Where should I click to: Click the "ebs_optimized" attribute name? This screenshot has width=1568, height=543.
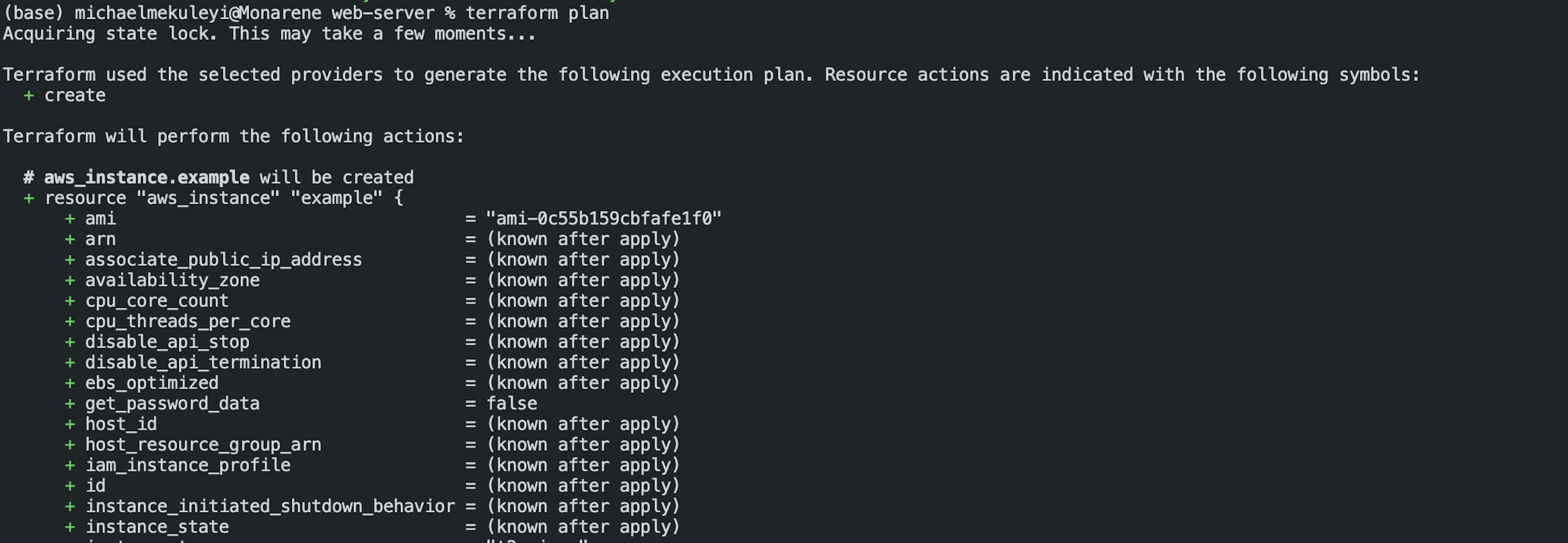[151, 383]
